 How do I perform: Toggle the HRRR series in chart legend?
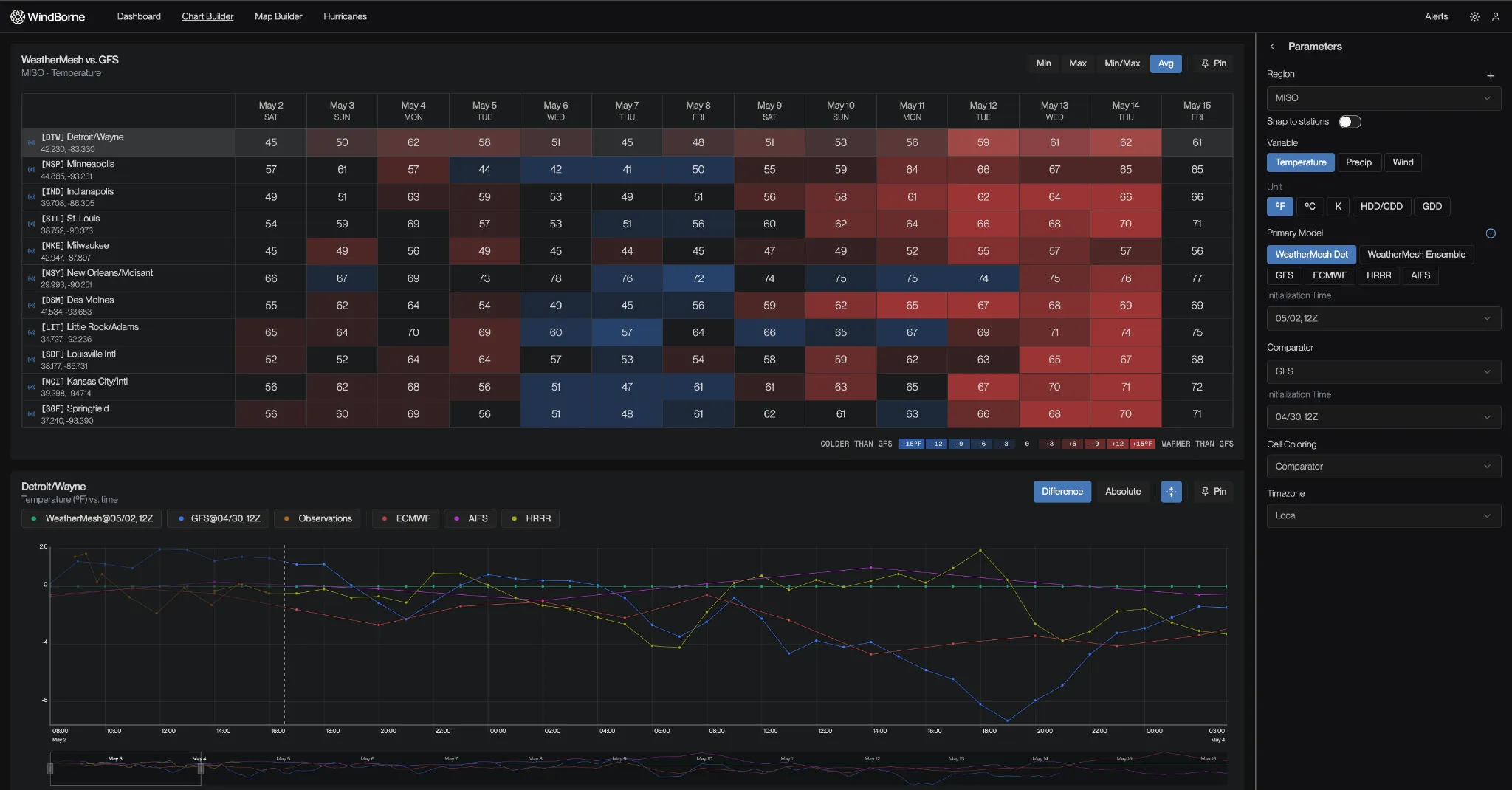531,518
